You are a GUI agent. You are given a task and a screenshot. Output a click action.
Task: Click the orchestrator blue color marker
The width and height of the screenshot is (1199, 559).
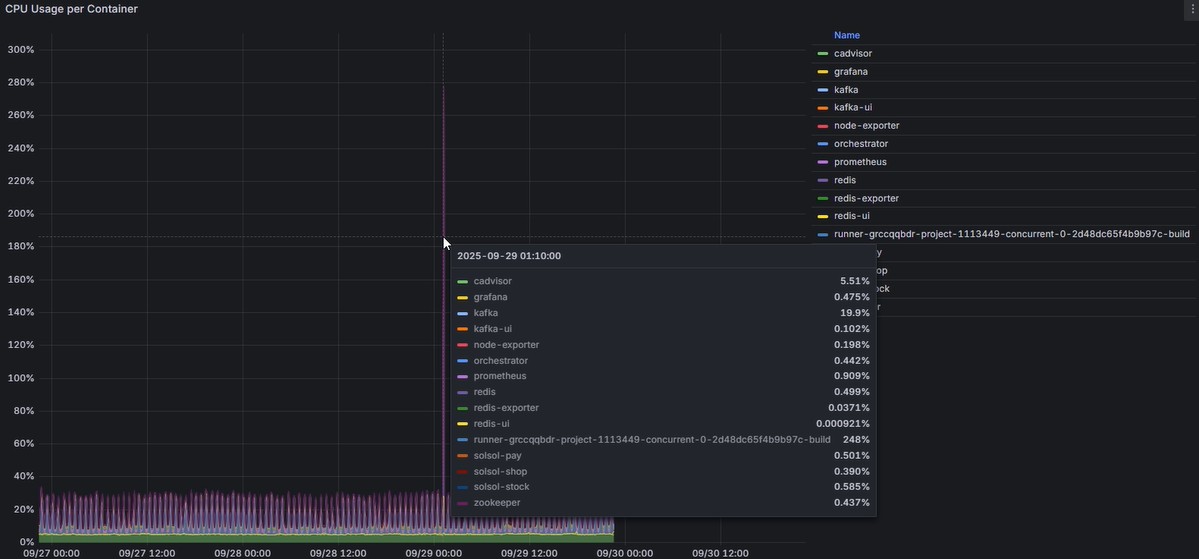823,144
